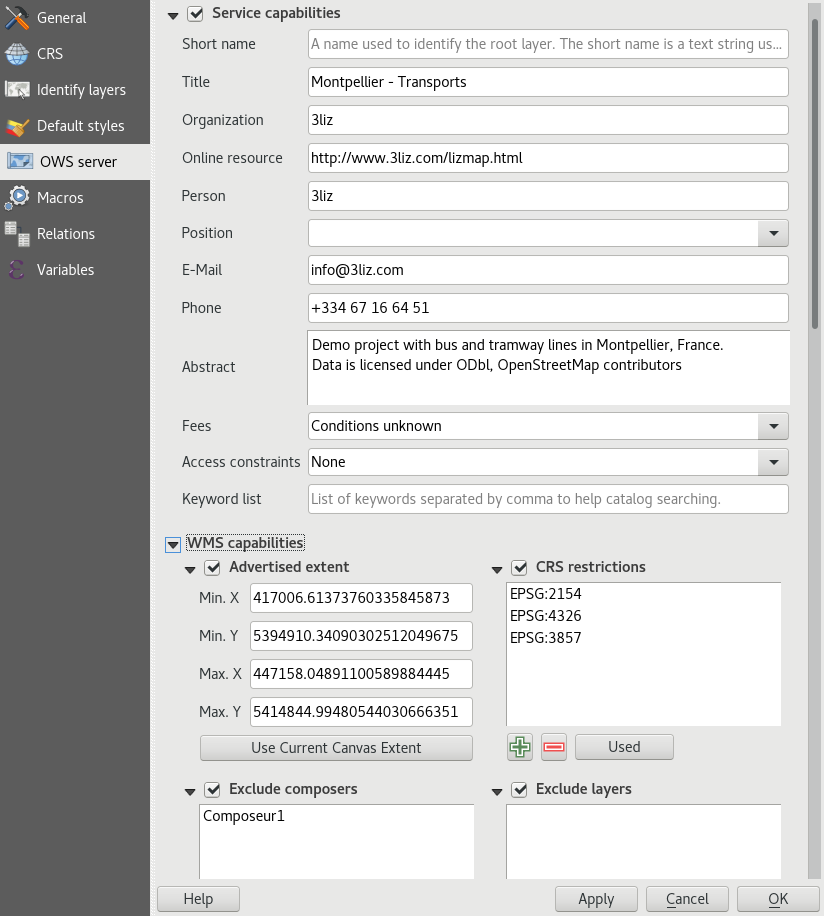
Task: Open the General settings icon
Action: pos(17,18)
